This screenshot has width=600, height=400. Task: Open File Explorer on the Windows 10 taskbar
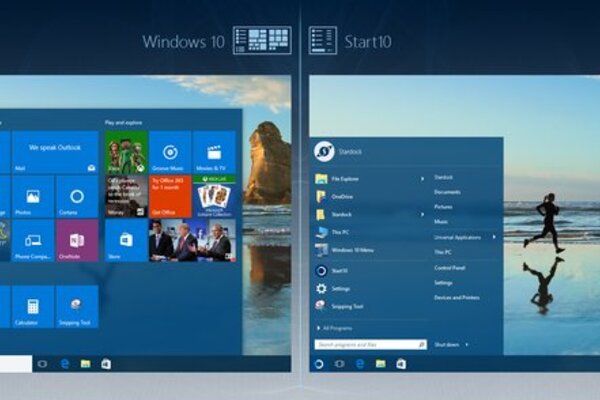click(x=85, y=364)
